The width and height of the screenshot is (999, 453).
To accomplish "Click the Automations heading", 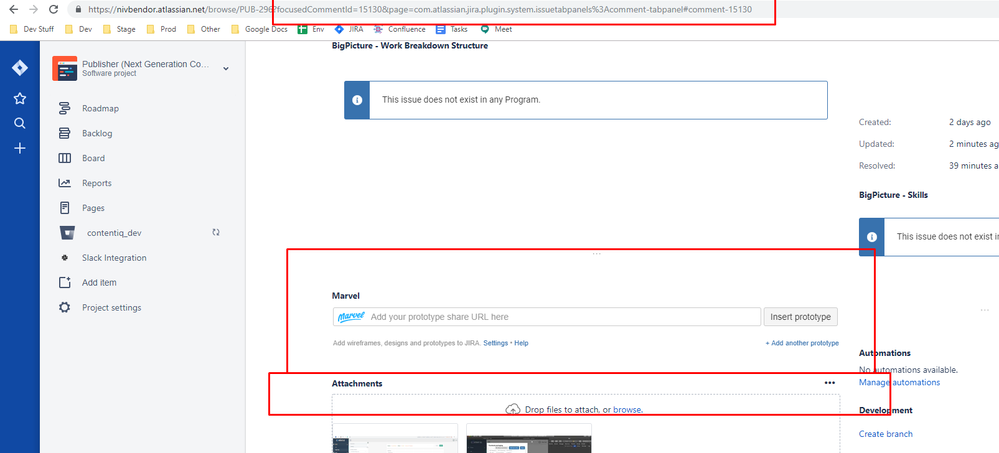I will tap(884, 353).
